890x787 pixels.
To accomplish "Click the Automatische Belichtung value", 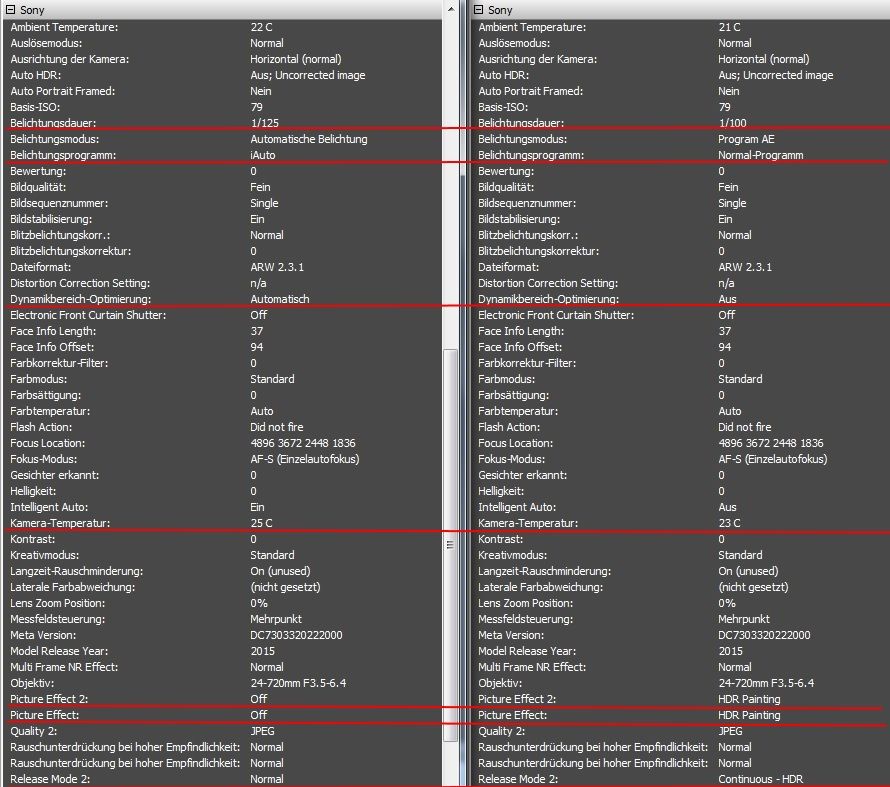I will click(308, 139).
